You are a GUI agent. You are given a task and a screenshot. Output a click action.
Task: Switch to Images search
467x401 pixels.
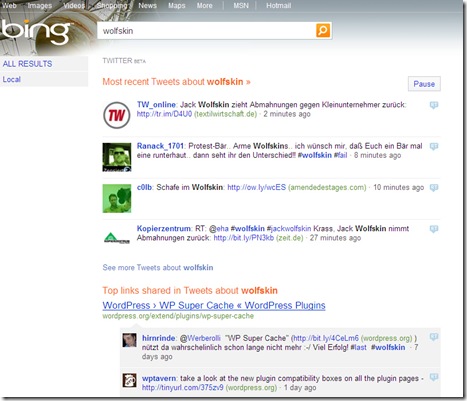coord(40,6)
